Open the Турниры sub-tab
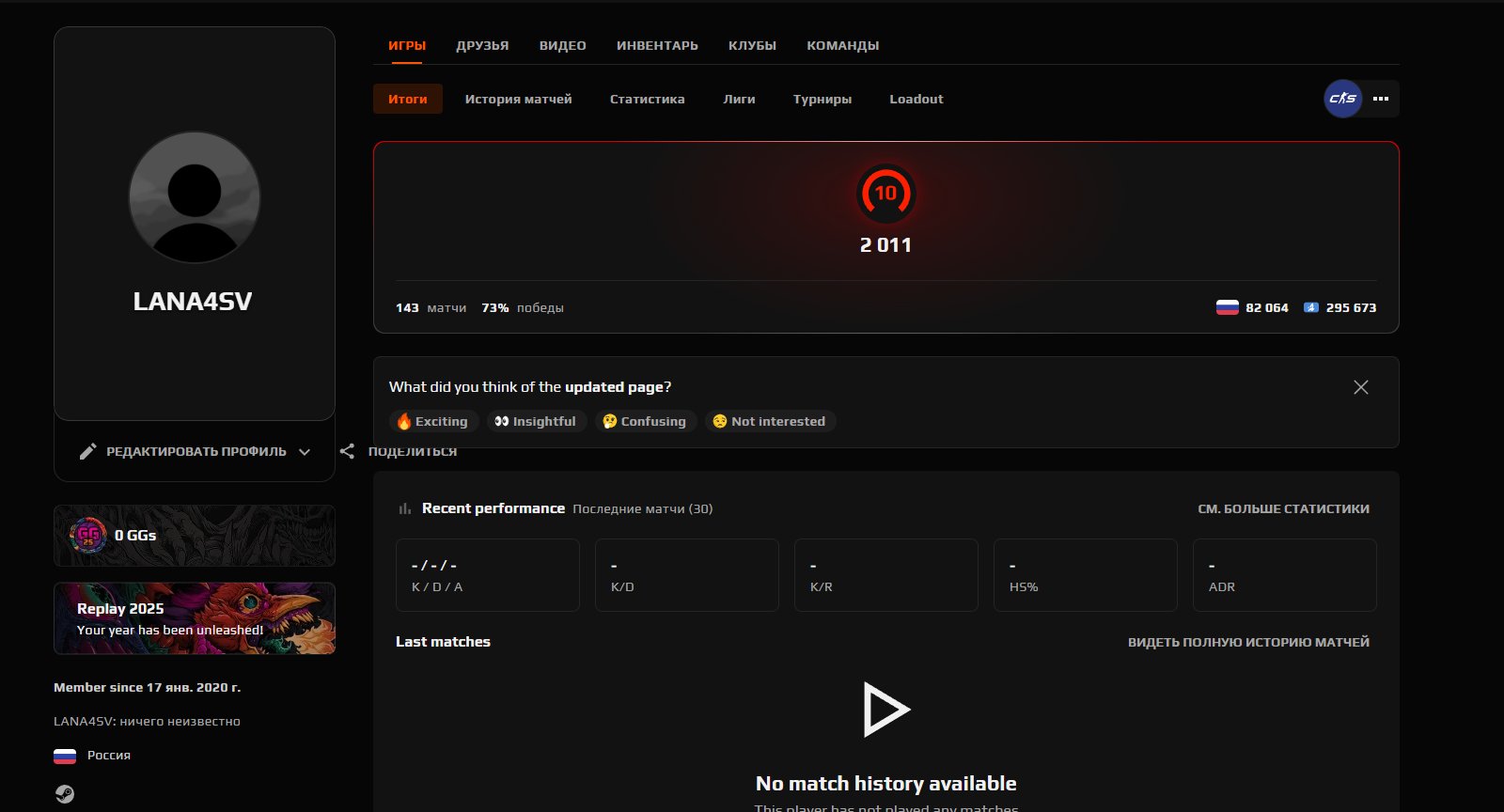Image resolution: width=1504 pixels, height=812 pixels. pyautogui.click(x=822, y=99)
